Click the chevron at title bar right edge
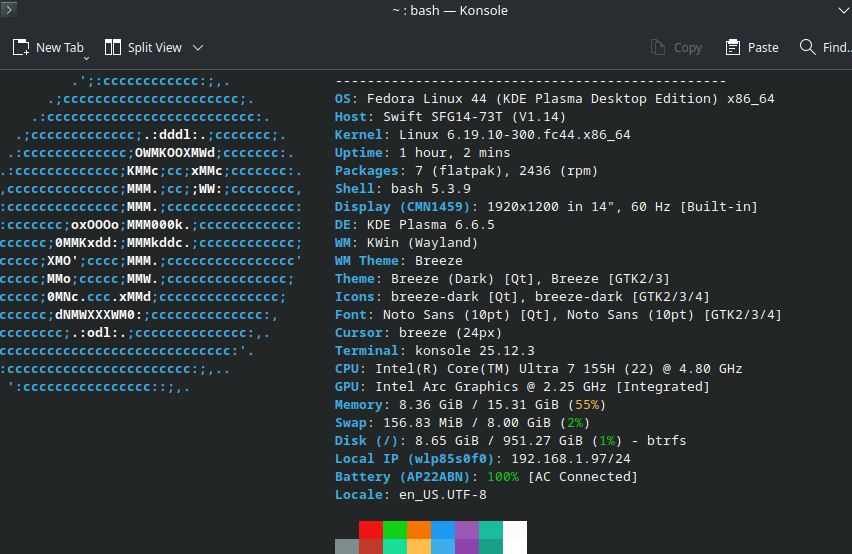The width and height of the screenshot is (852, 554). pyautogui.click(x=844, y=10)
